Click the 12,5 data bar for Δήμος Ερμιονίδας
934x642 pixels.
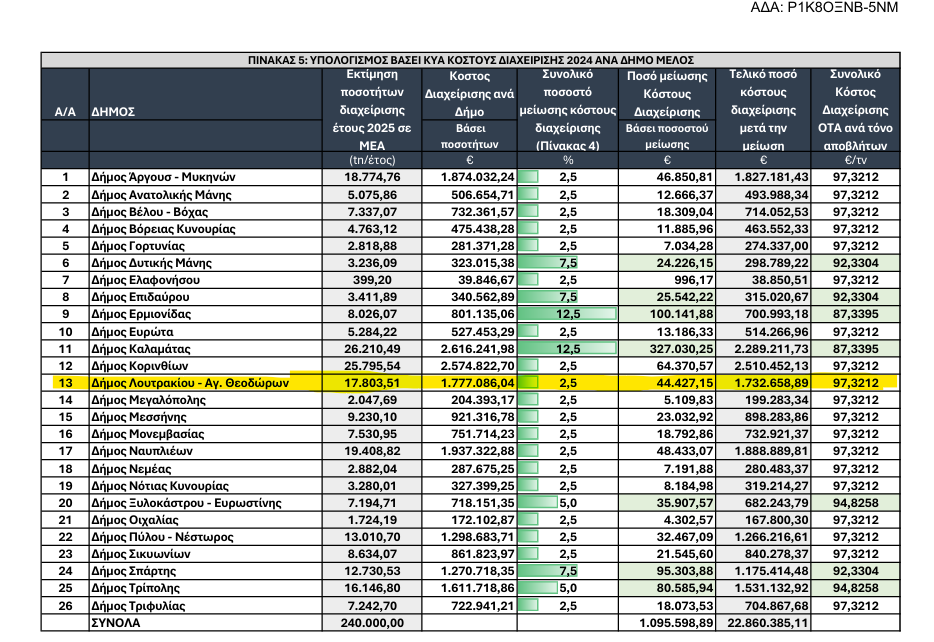pyautogui.click(x=568, y=314)
